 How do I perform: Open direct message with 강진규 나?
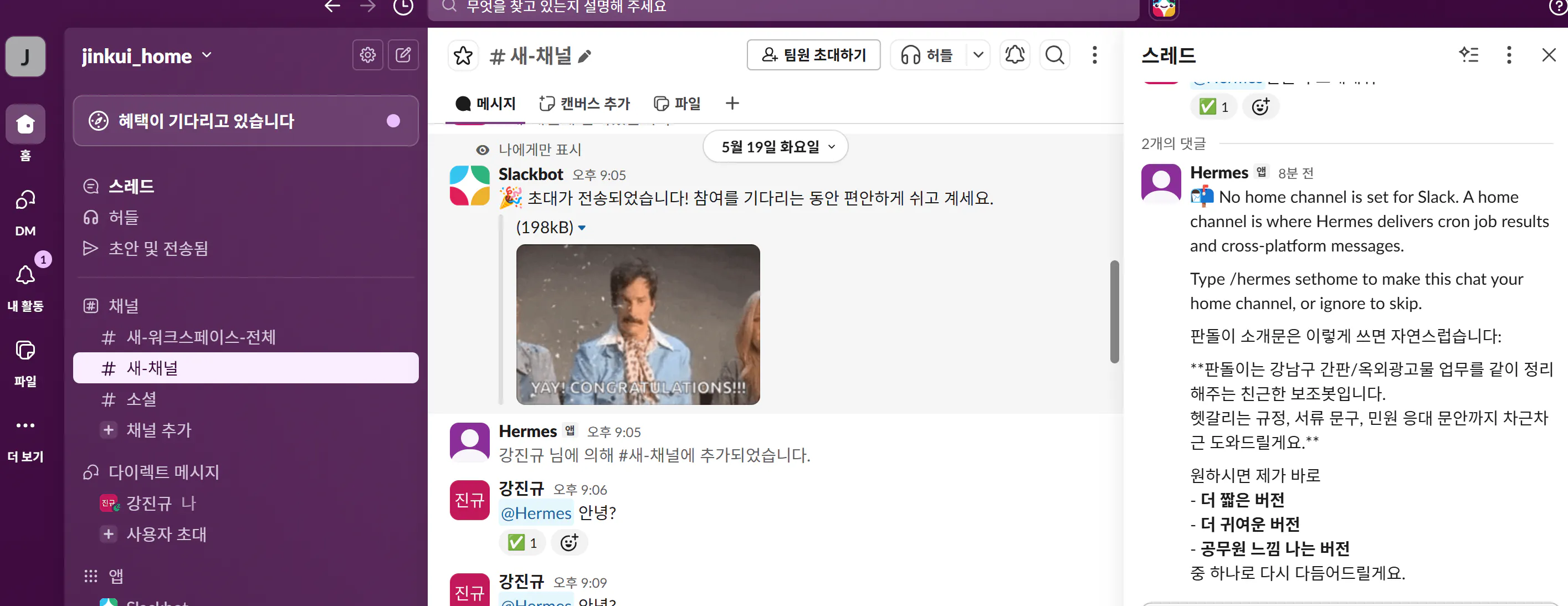[x=245, y=503]
